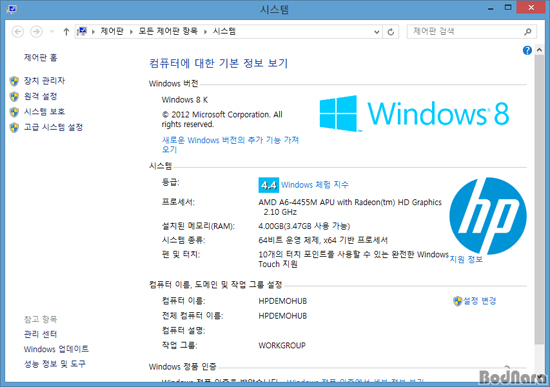Click the magnifier search icon

coord(528,32)
